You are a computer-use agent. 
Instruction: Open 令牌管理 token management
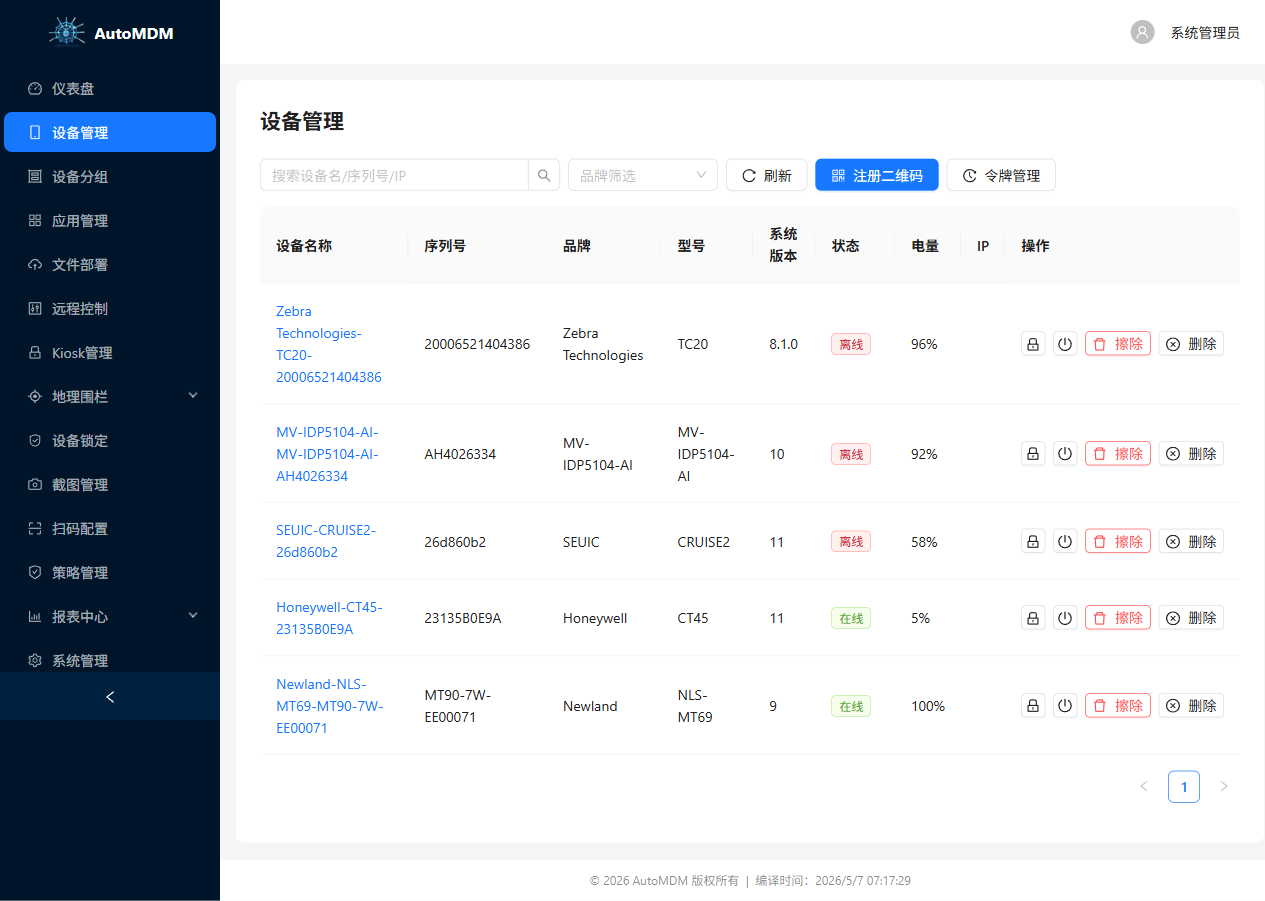1001,175
